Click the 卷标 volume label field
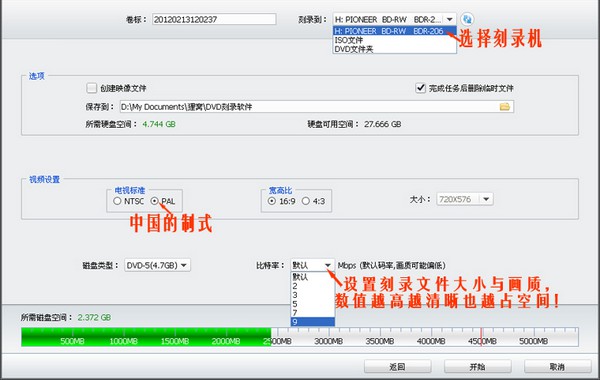 click(x=214, y=19)
